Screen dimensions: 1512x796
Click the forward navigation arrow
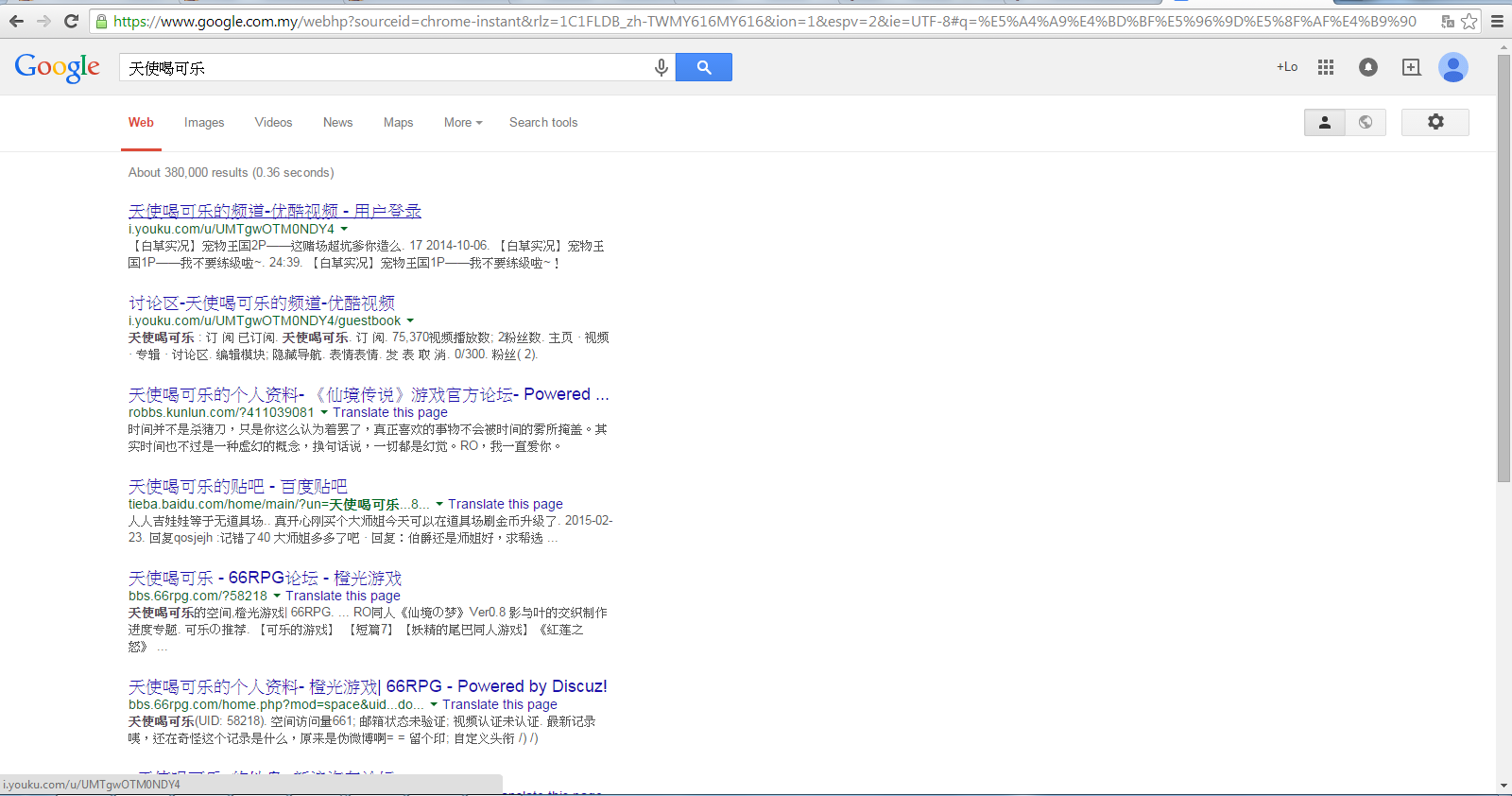point(43,21)
